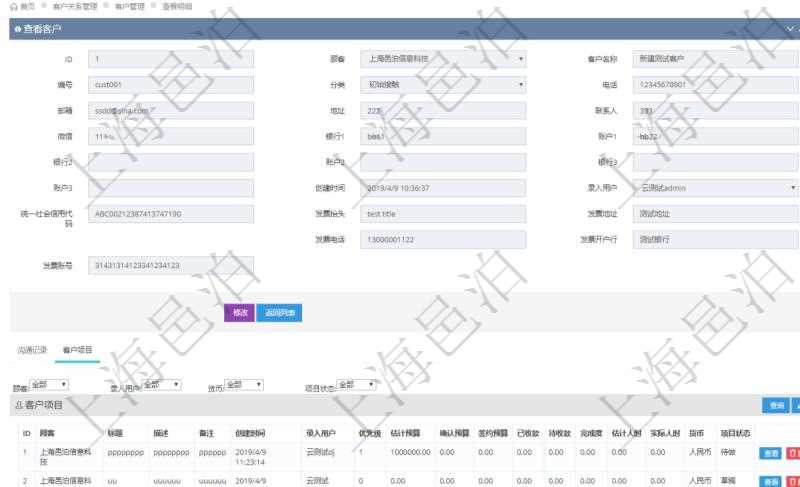Viewport: 800px width, 487px height.
Task: Open the 客户关系管理 breadcrumb link
Action: click(x=74, y=7)
